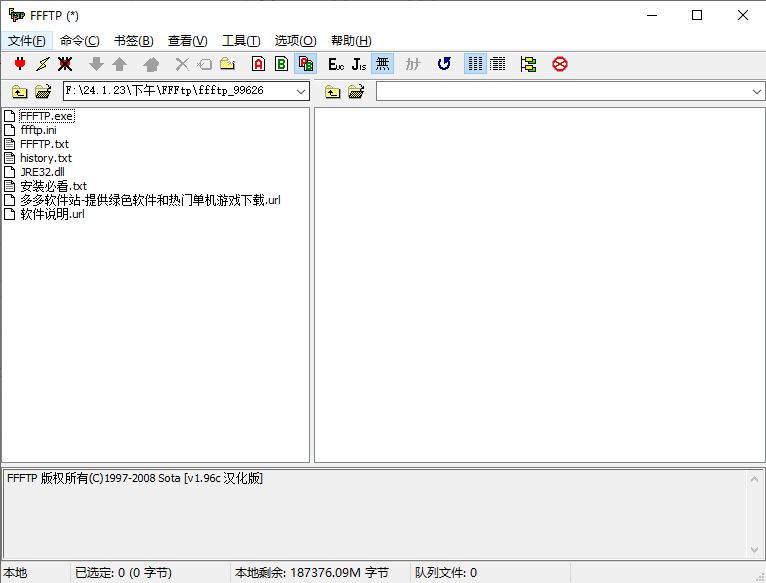766x583 pixels.
Task: Select 软件说明.url file
Action: pos(52,214)
